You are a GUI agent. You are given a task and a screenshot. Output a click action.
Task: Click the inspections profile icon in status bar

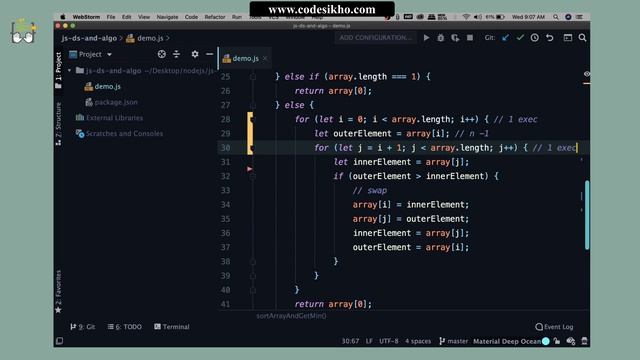click(571, 341)
